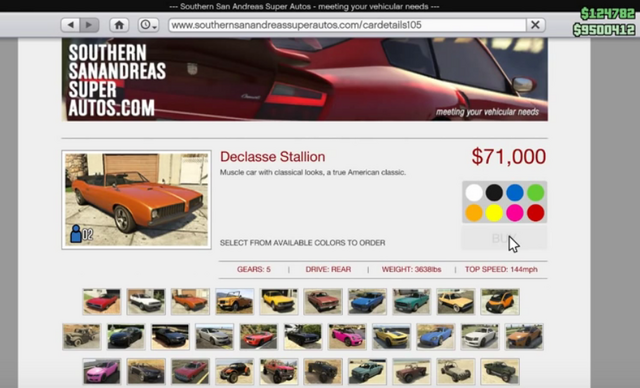Viewport: 640px width, 388px height.
Task: Close the in-game browser with the X
Action: pyautogui.click(x=535, y=25)
